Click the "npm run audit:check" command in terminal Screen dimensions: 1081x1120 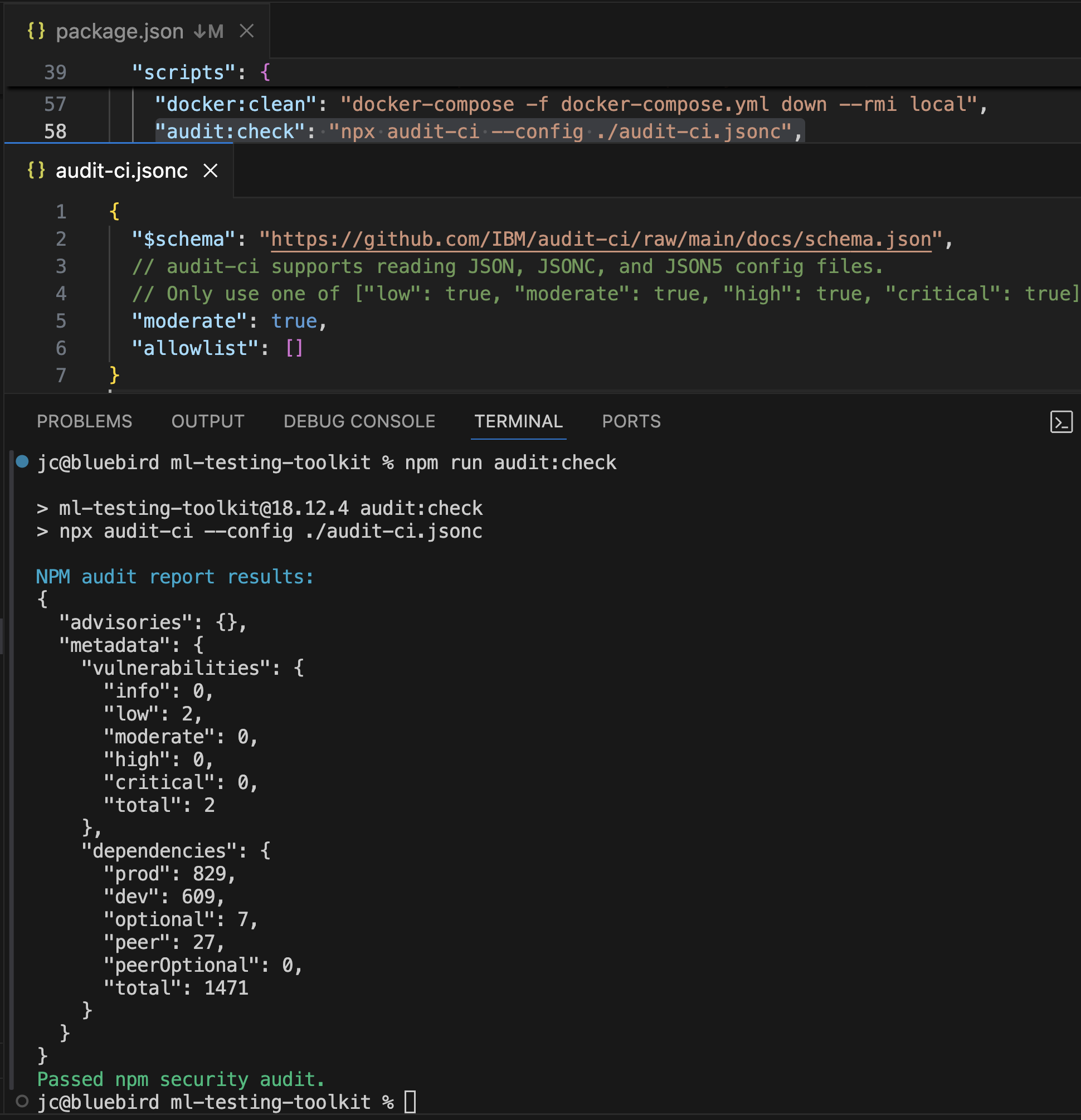(x=511, y=462)
